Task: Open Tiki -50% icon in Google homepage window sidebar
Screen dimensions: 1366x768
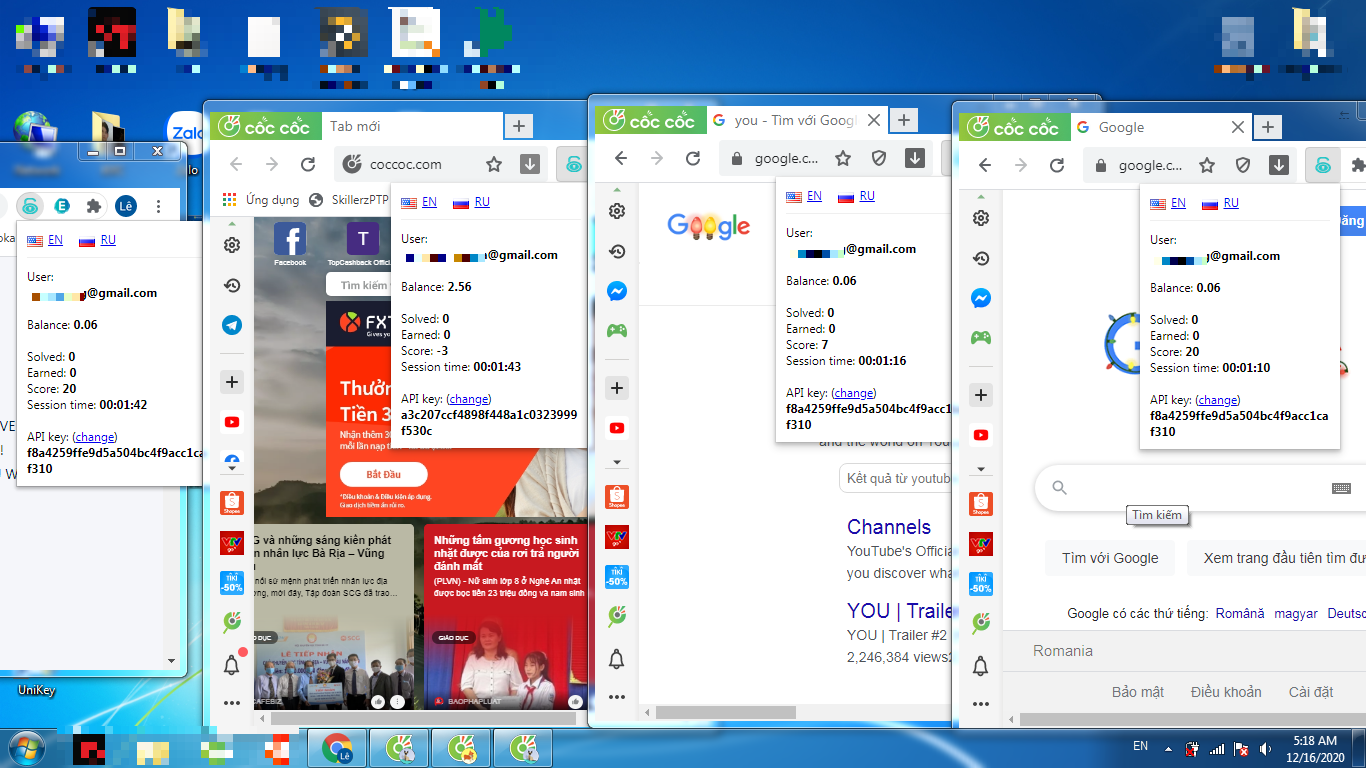Action: pyautogui.click(x=981, y=583)
